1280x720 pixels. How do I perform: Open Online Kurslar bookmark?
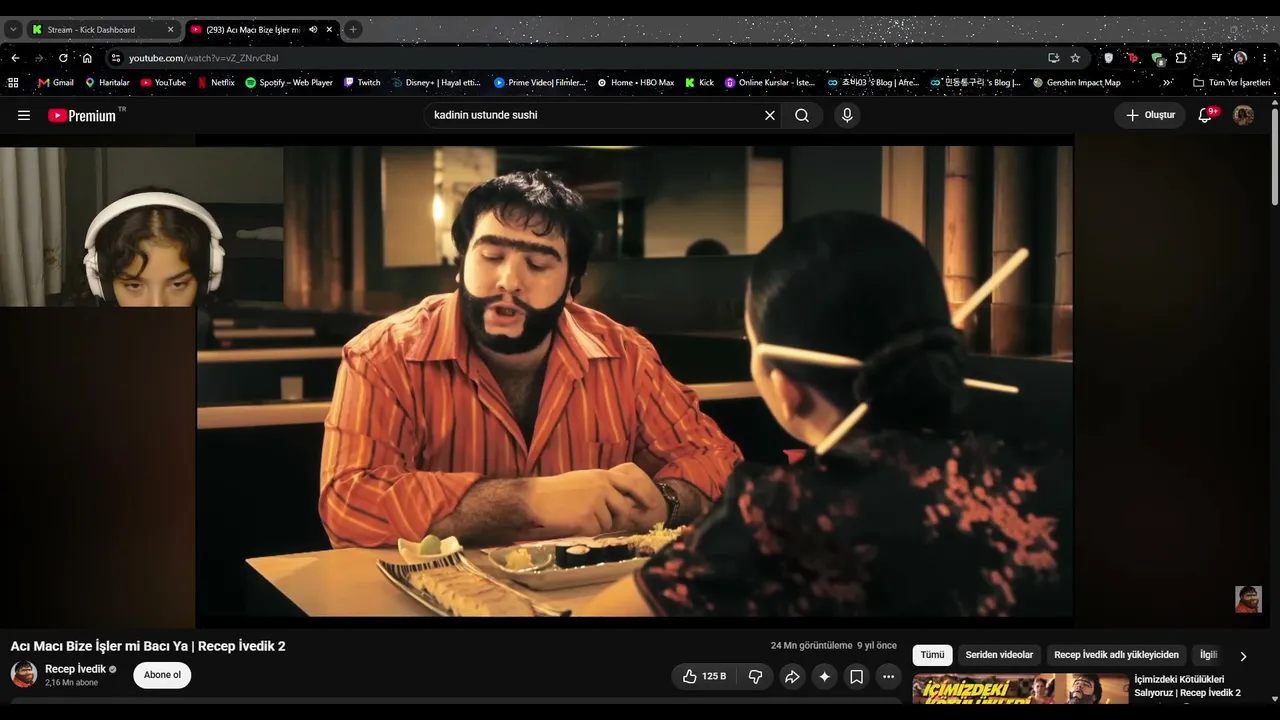tap(770, 82)
